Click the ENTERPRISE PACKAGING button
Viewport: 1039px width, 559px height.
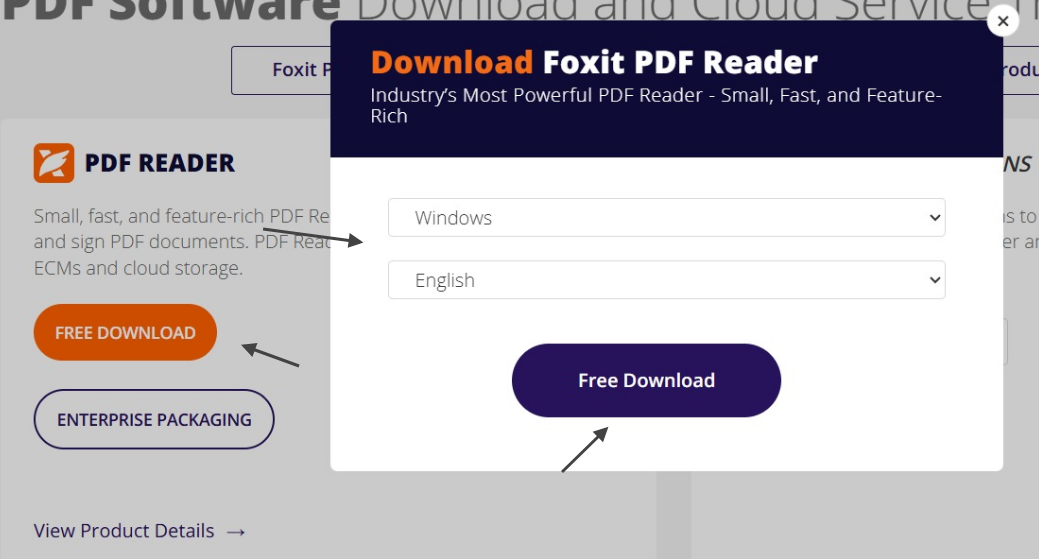click(154, 419)
